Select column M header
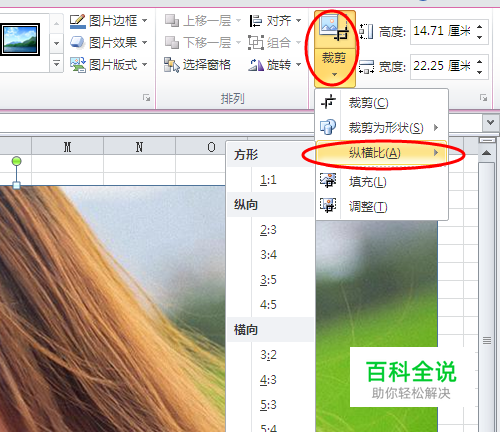The height and width of the screenshot is (432, 500). (68, 147)
